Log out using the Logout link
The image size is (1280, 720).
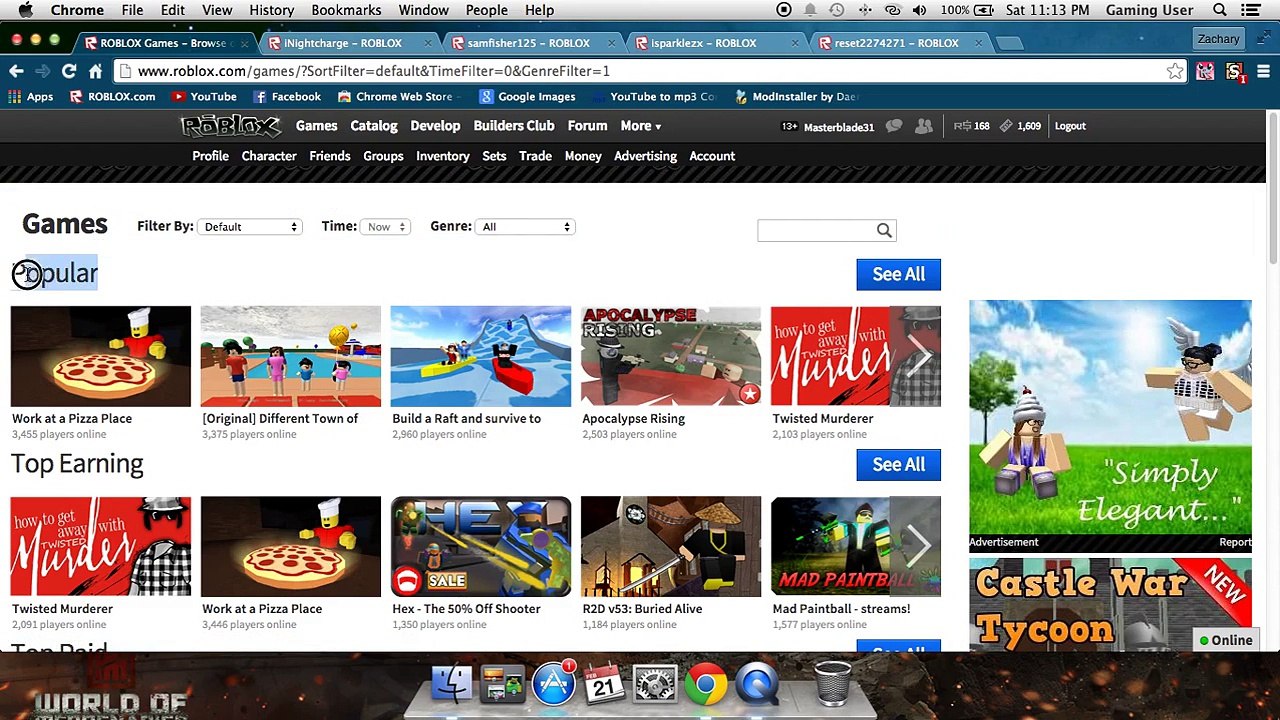coord(1070,126)
